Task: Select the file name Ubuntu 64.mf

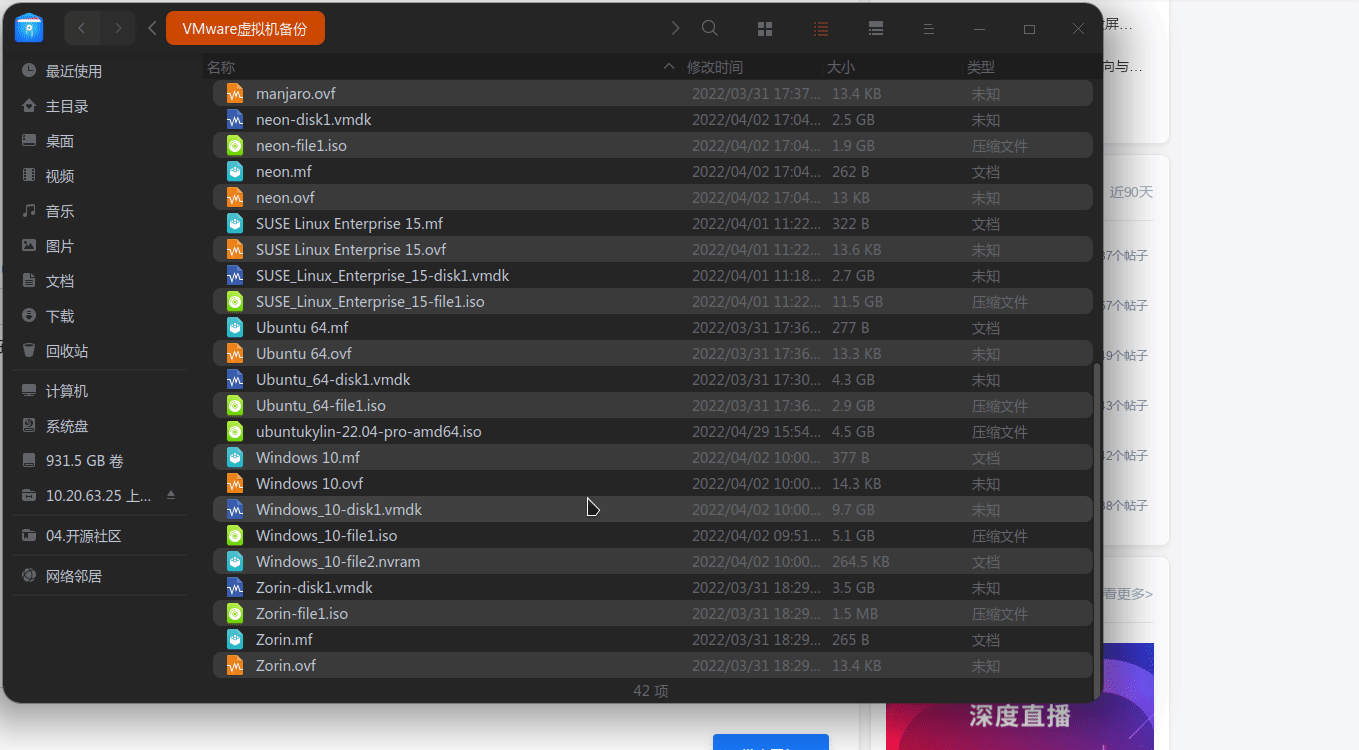Action: [x=302, y=327]
